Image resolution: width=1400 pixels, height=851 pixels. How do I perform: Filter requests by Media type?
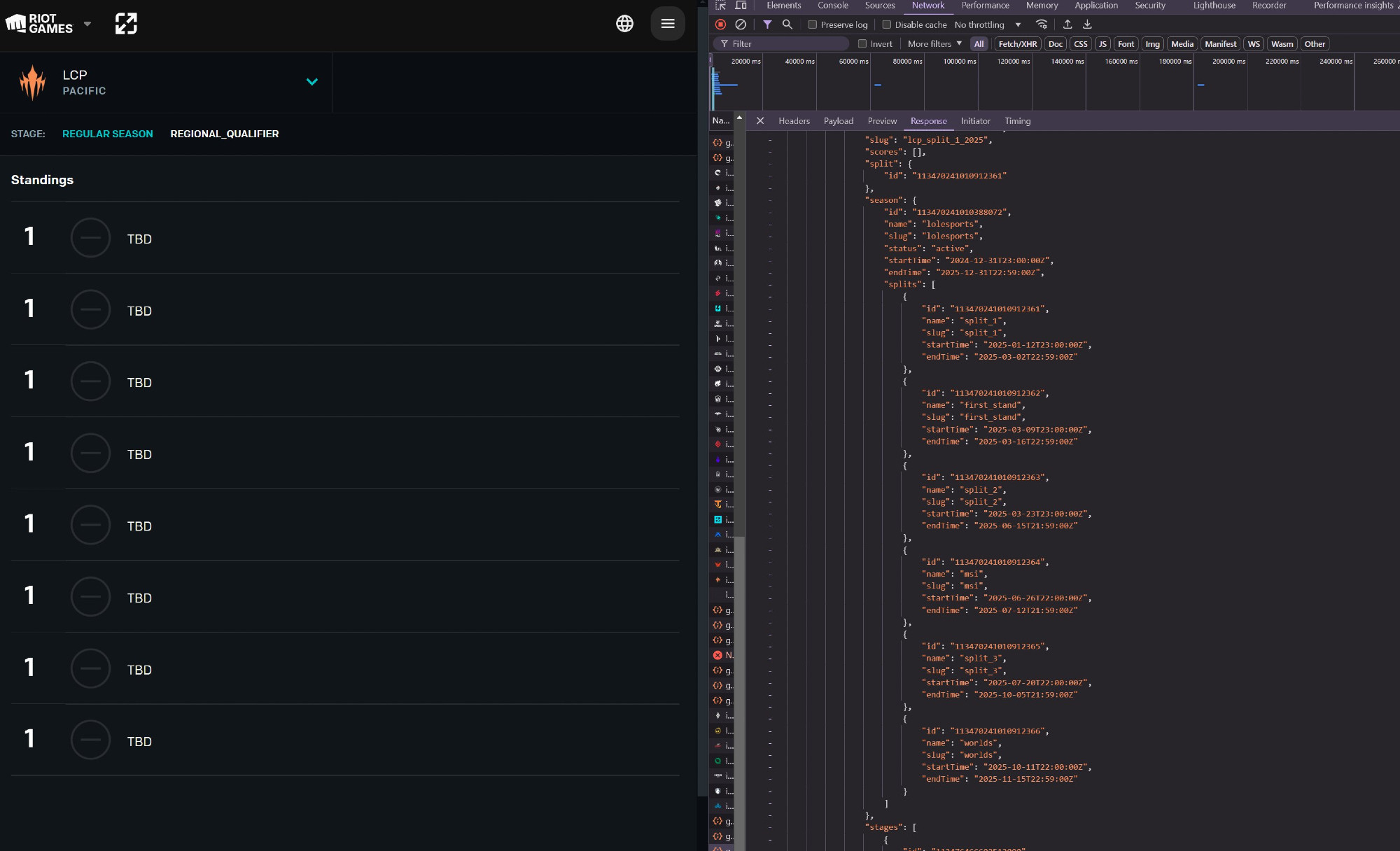click(1182, 44)
